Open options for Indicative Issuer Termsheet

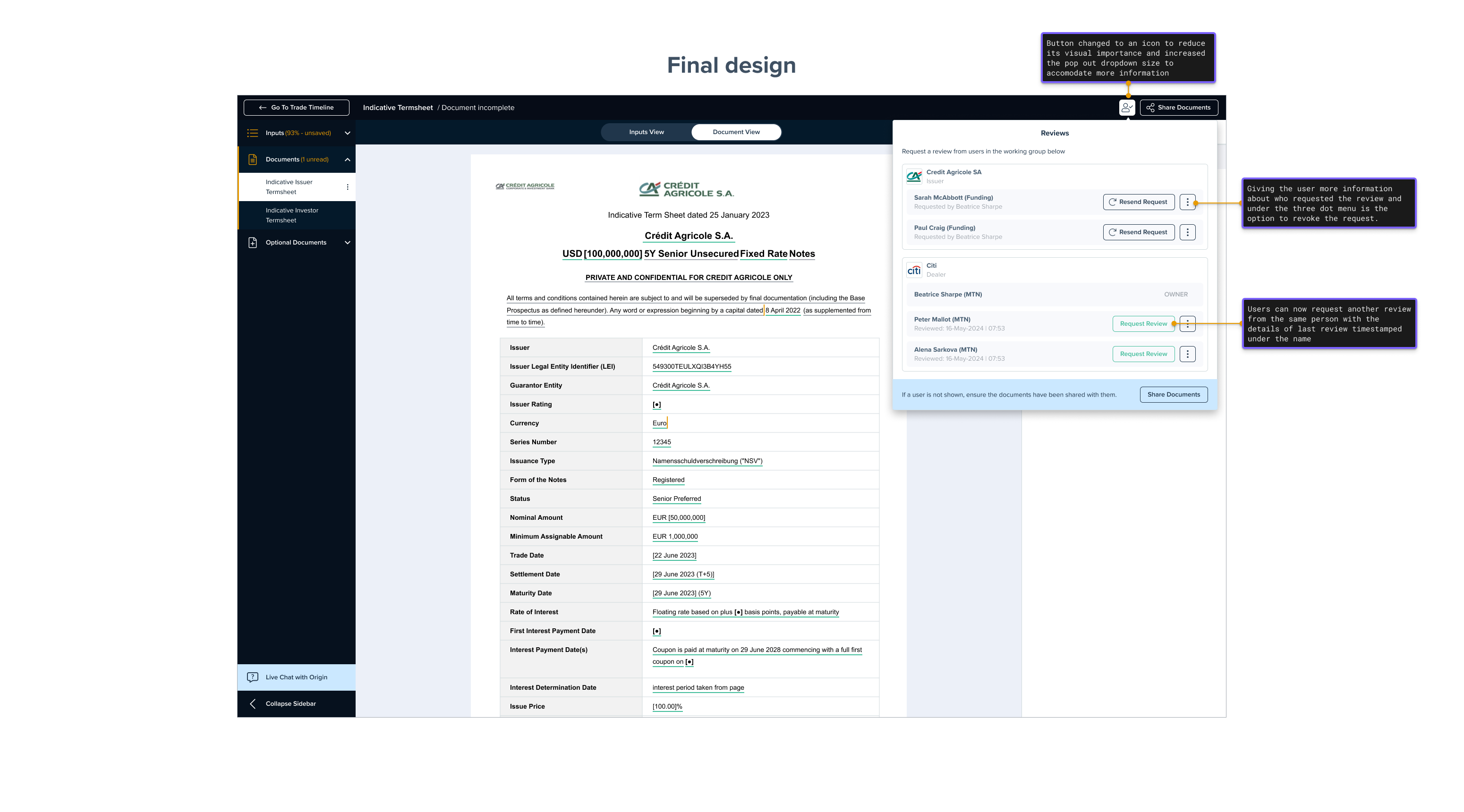coord(347,187)
